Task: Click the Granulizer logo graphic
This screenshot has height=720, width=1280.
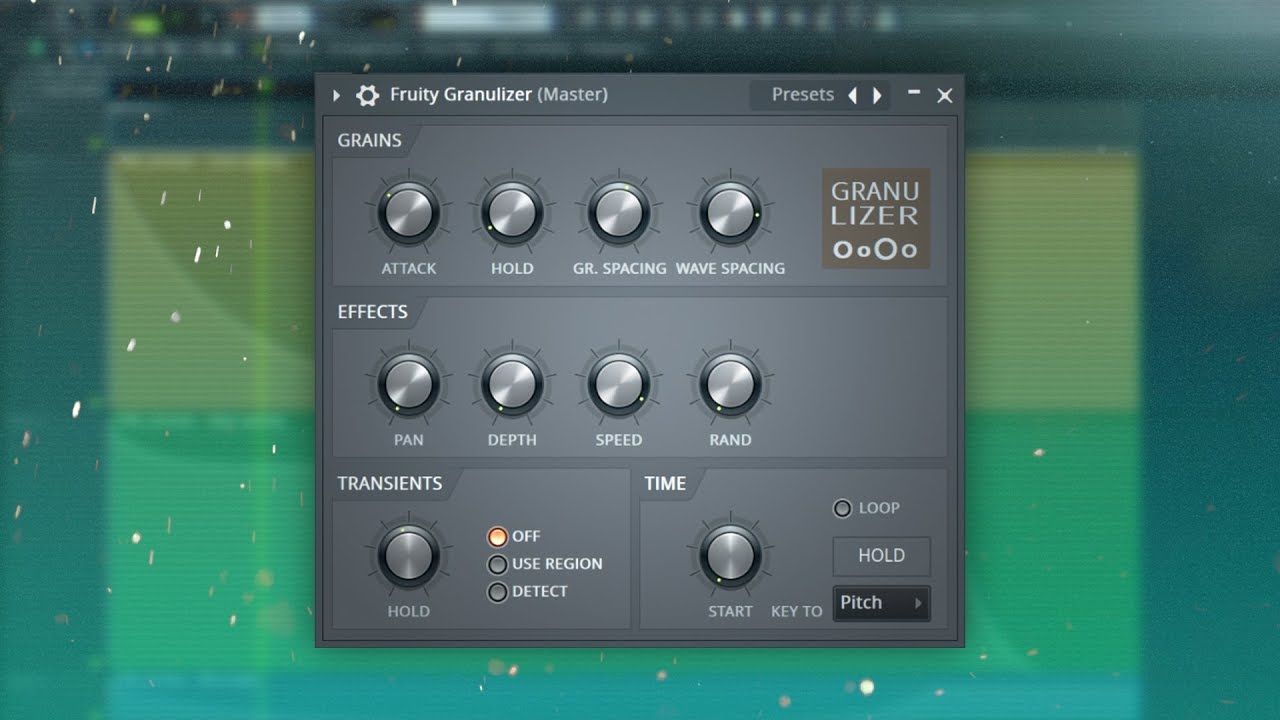Action: (876, 218)
